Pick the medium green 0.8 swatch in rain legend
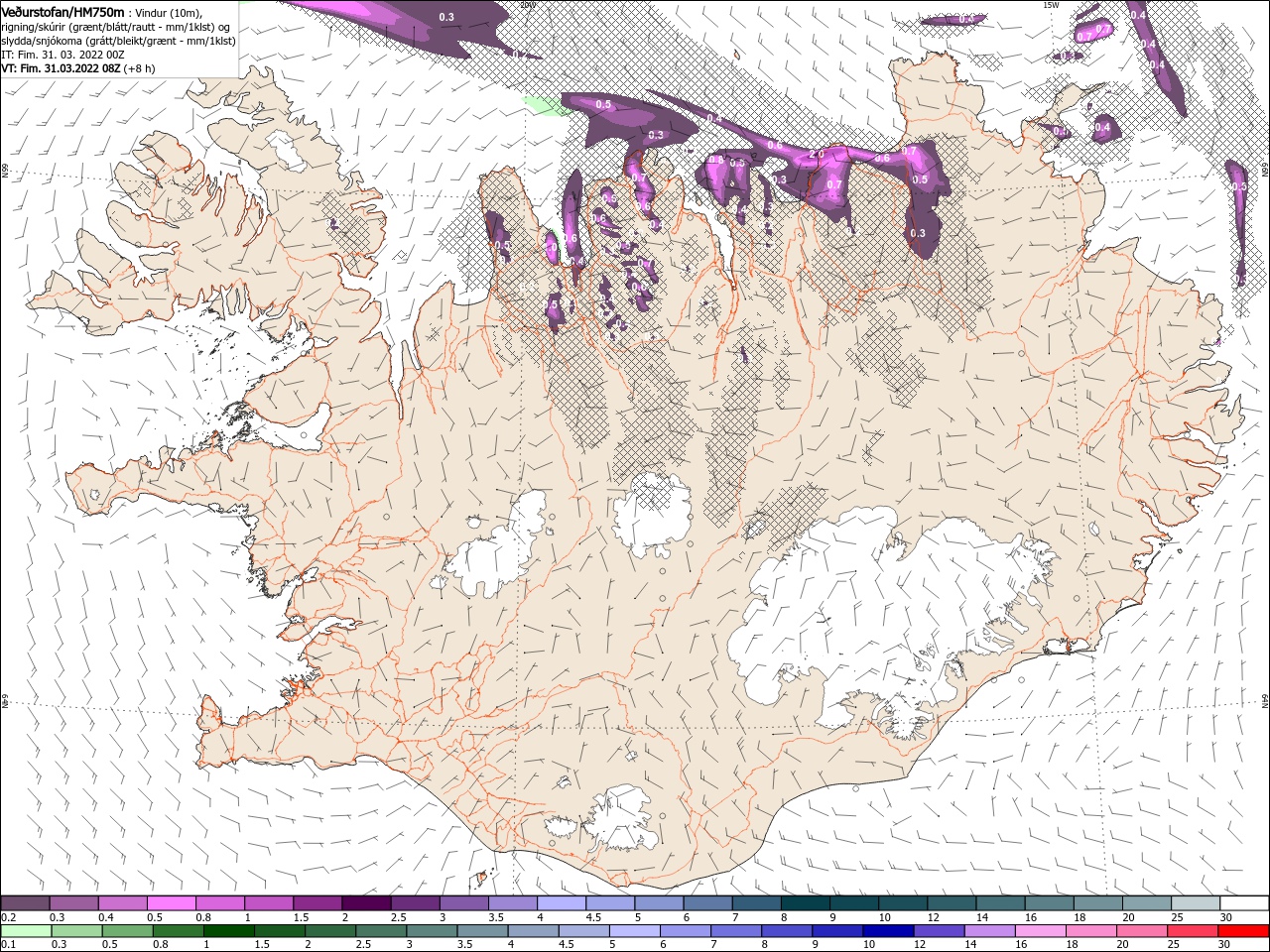 click(x=178, y=931)
